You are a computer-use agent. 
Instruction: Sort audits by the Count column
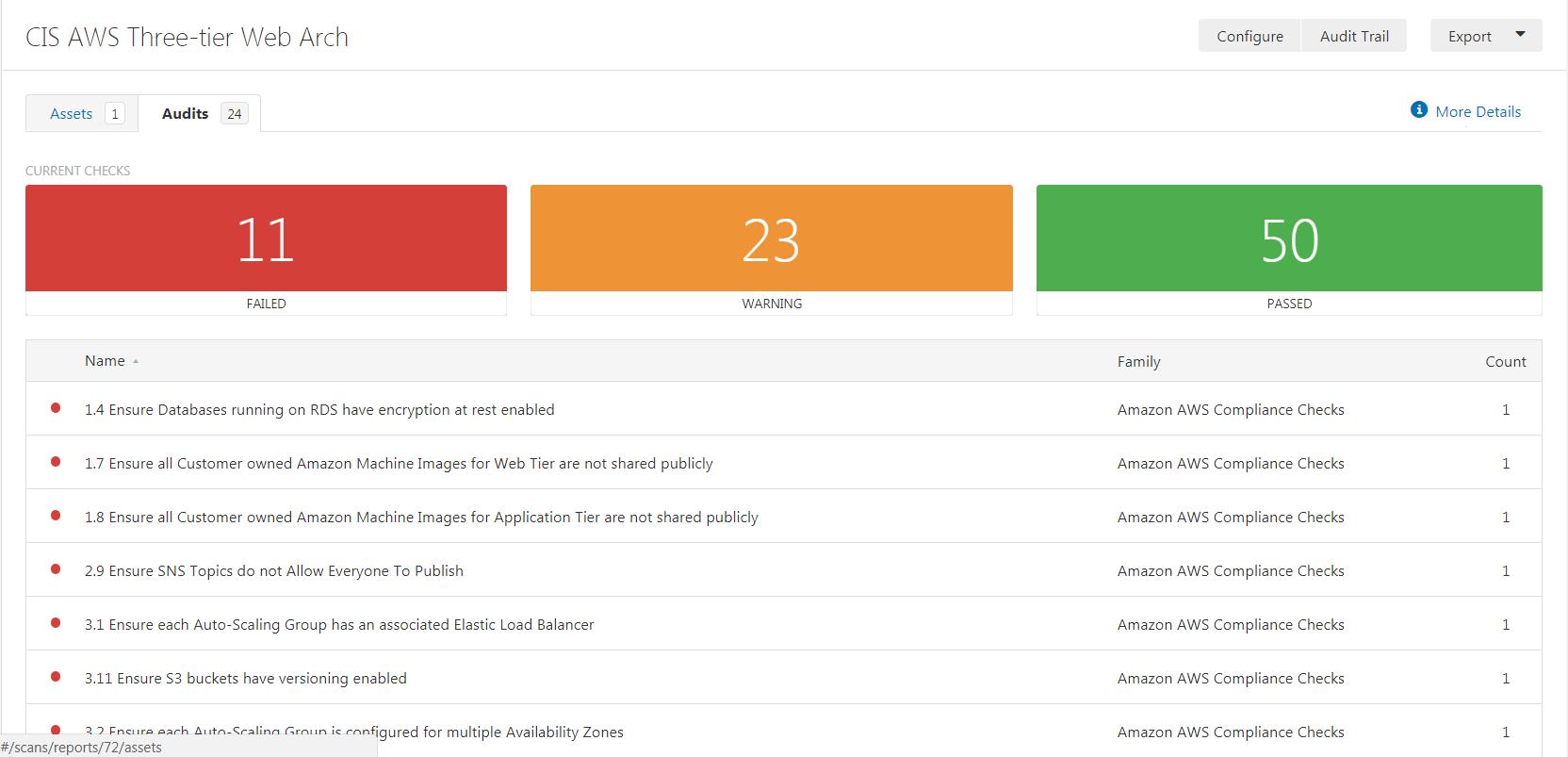click(x=1505, y=362)
